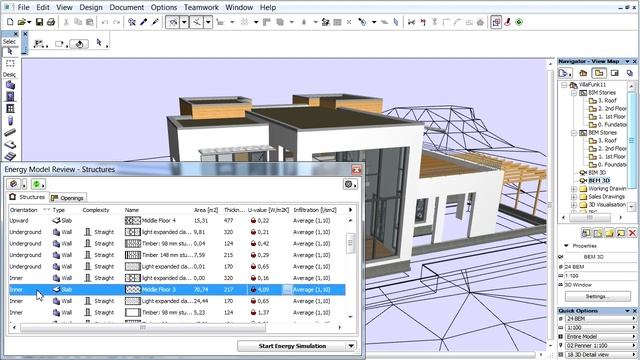The width and height of the screenshot is (640, 360).
Task: Collapse the VillaFunk11 tree root
Action: point(564,85)
